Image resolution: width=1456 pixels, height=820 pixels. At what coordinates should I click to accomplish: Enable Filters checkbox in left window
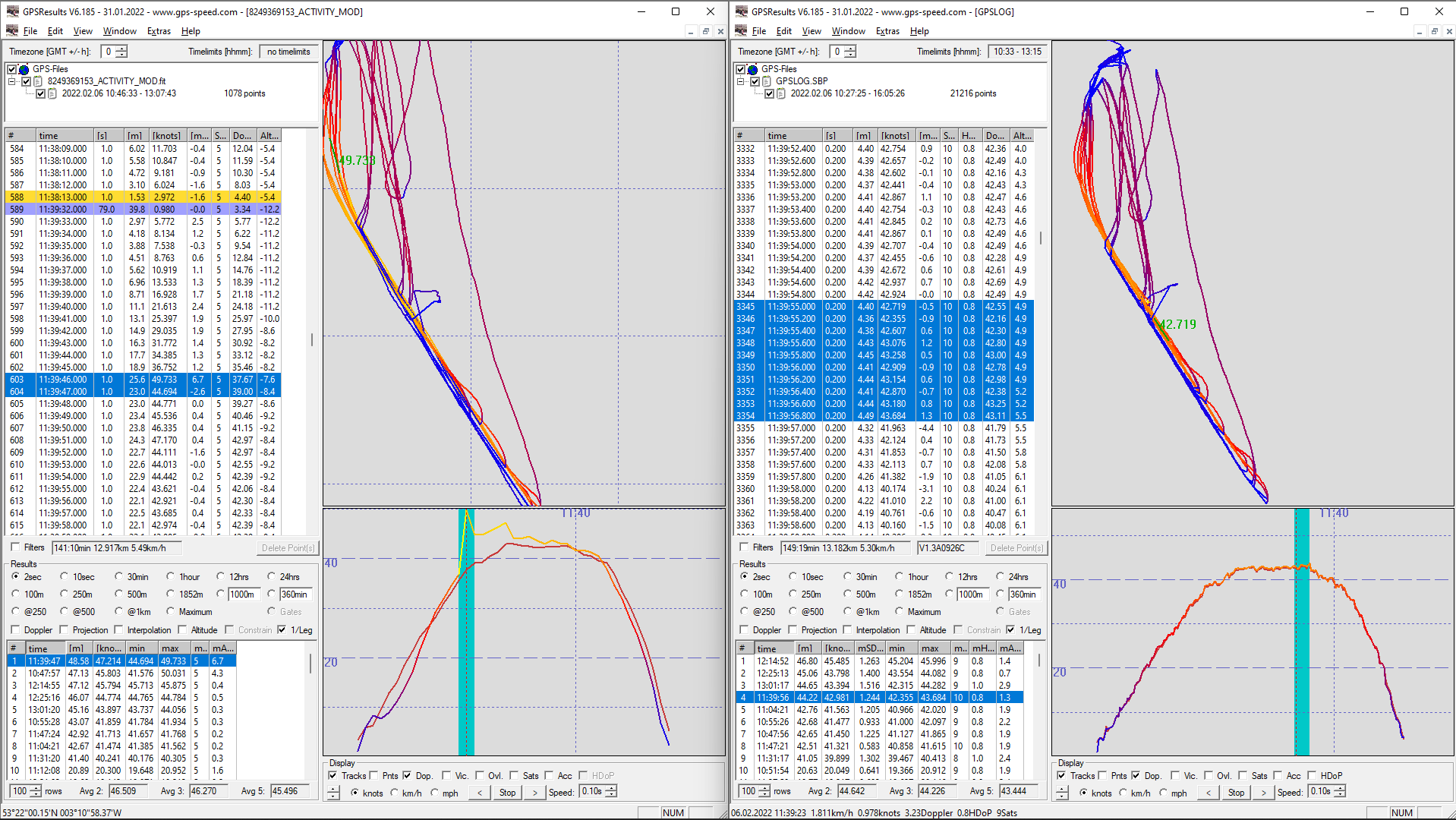click(x=15, y=547)
